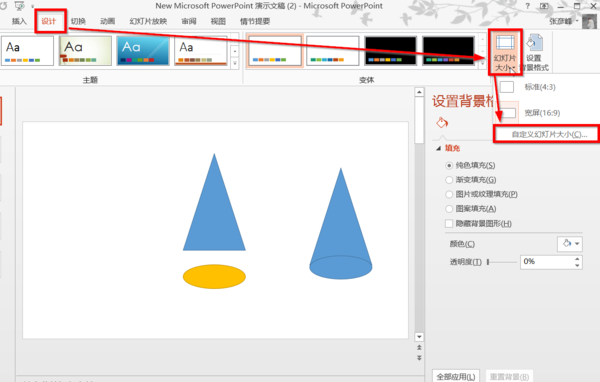Click the fill paint bucket icon in pane
The height and width of the screenshot is (382, 600).
coord(442,123)
